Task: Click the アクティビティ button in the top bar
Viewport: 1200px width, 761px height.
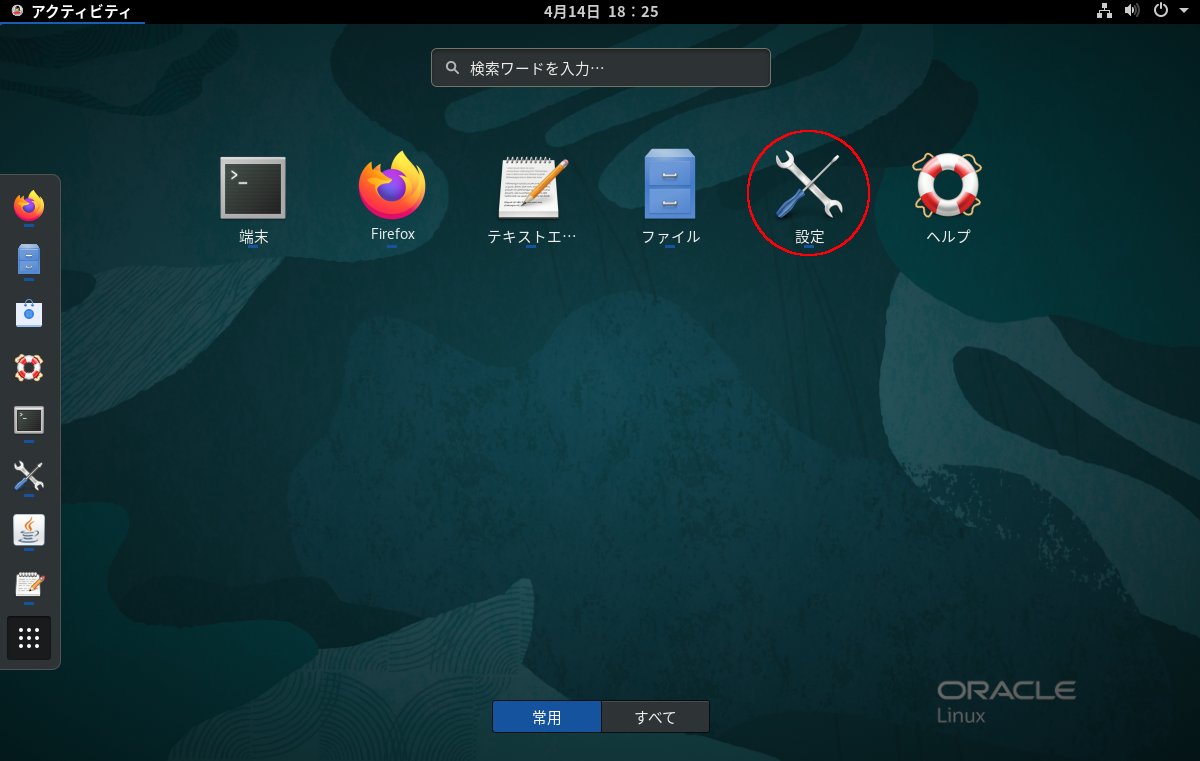Action: (72, 11)
